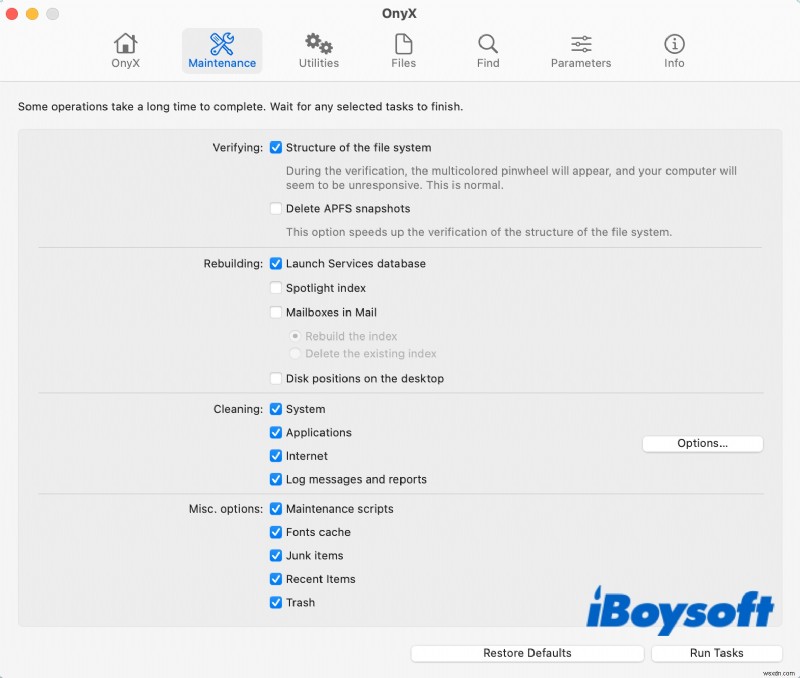The image size is (800, 678).
Task: Check Mailboxes in Mail
Action: (276, 312)
